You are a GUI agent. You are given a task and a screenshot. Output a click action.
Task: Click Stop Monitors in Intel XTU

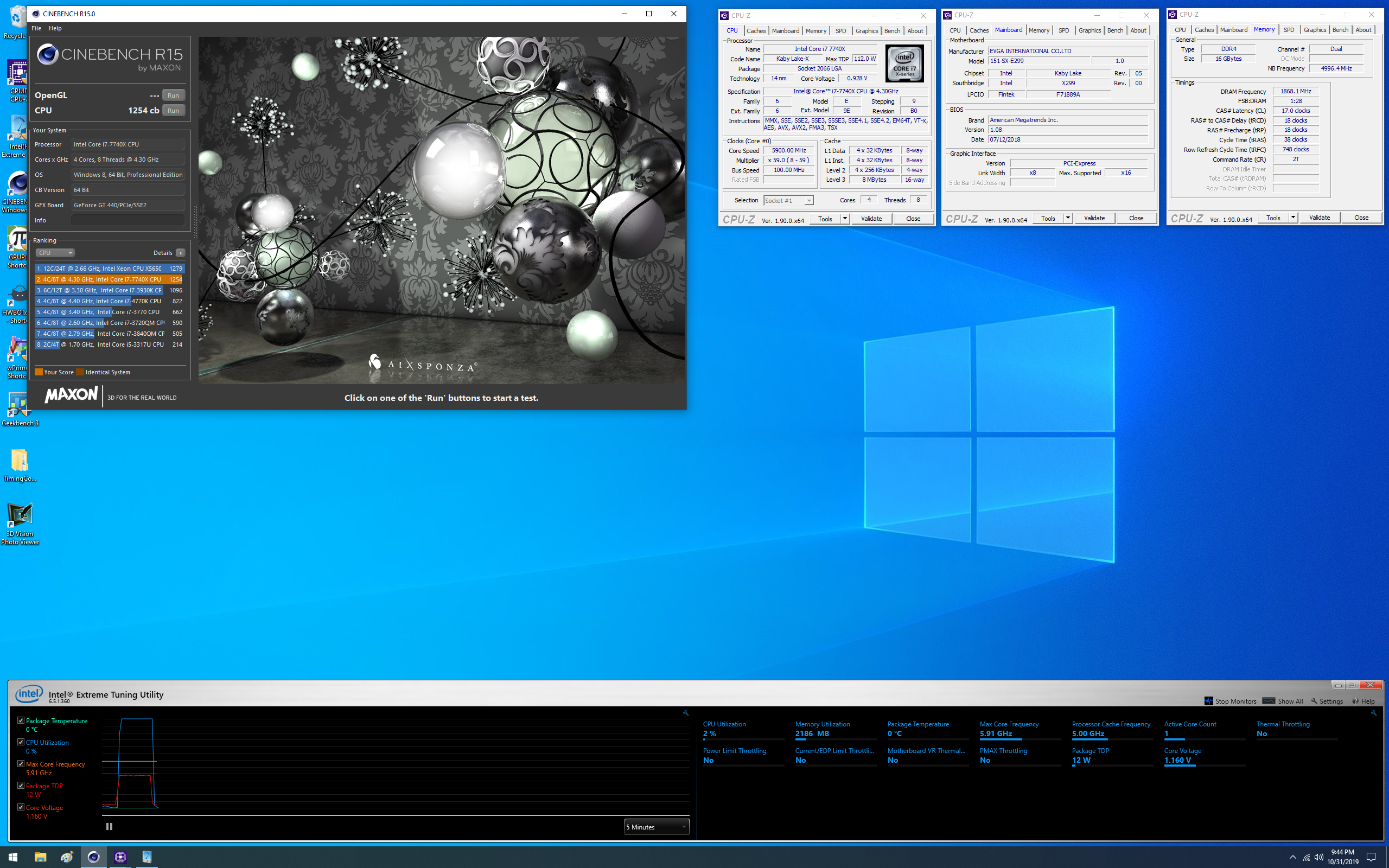coord(1230,701)
